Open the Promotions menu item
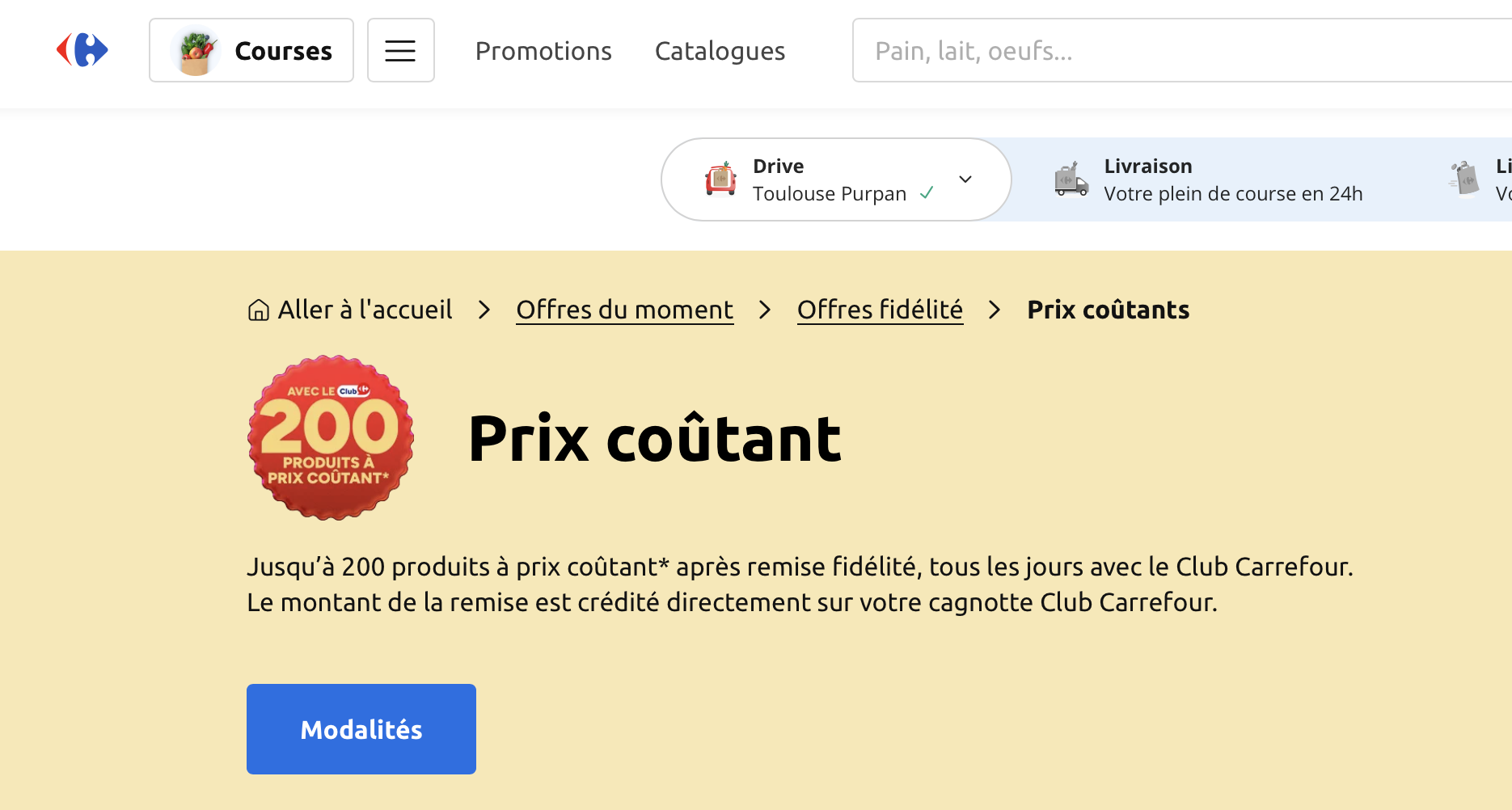Screen dimensions: 1512x810 (543, 51)
